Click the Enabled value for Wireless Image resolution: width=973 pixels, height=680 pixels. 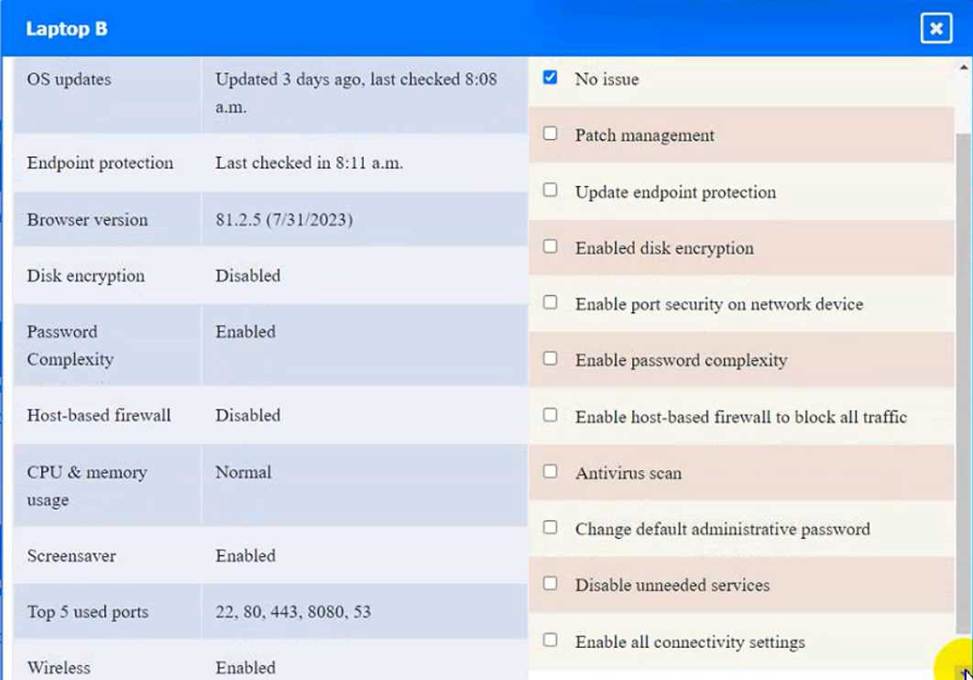point(246,668)
